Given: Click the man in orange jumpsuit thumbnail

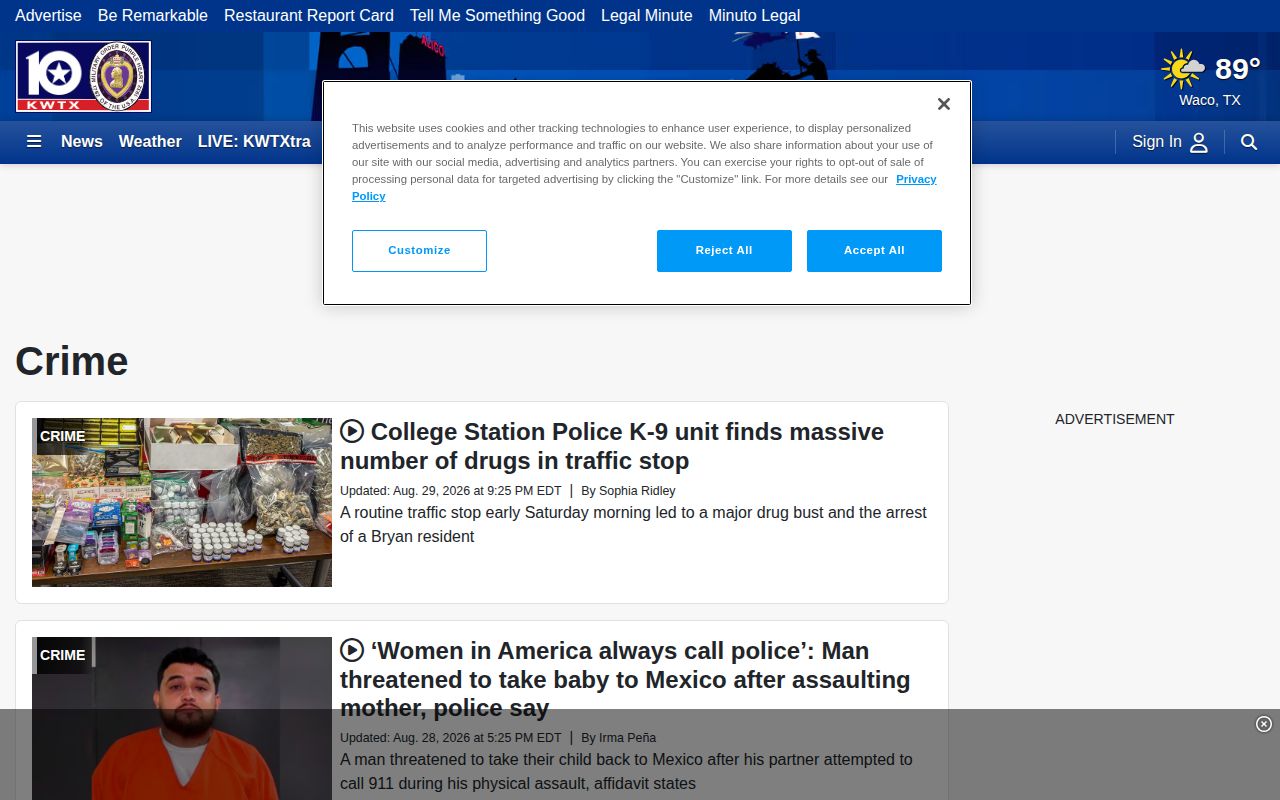Looking at the screenshot, I should [182, 718].
